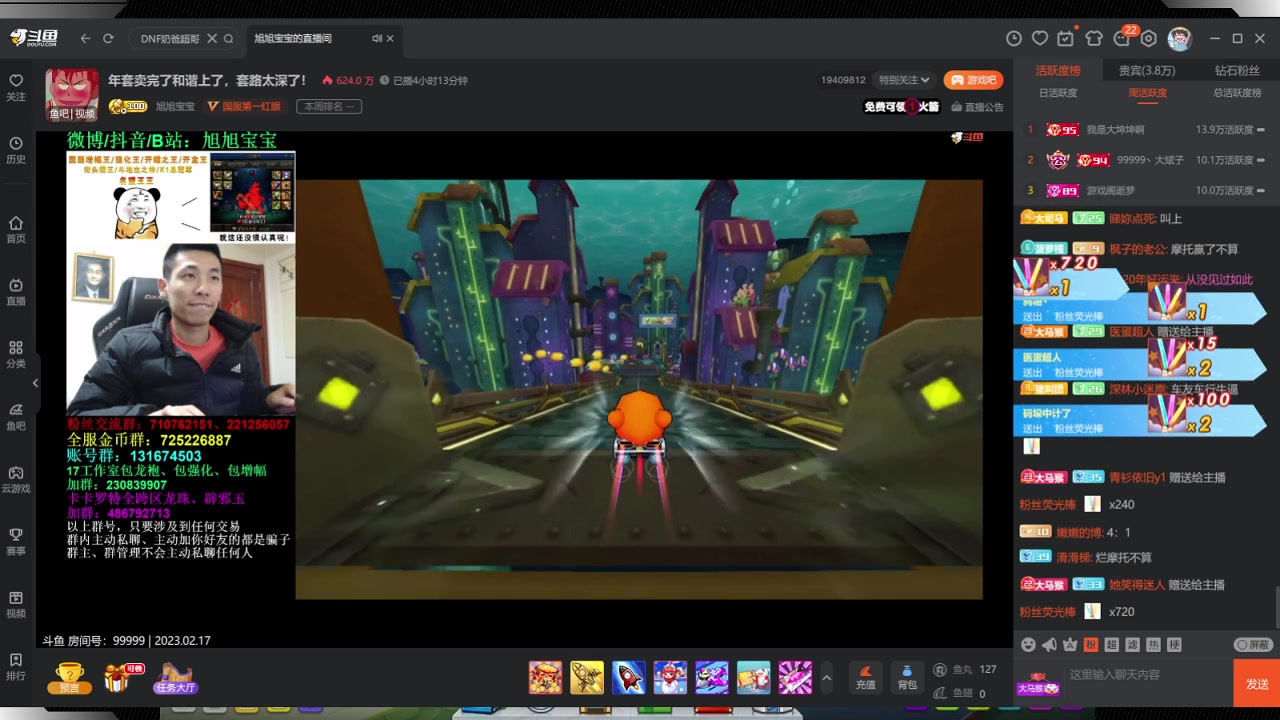Open the 国服第一红眼 badge
The height and width of the screenshot is (720, 1280).
[x=244, y=106]
